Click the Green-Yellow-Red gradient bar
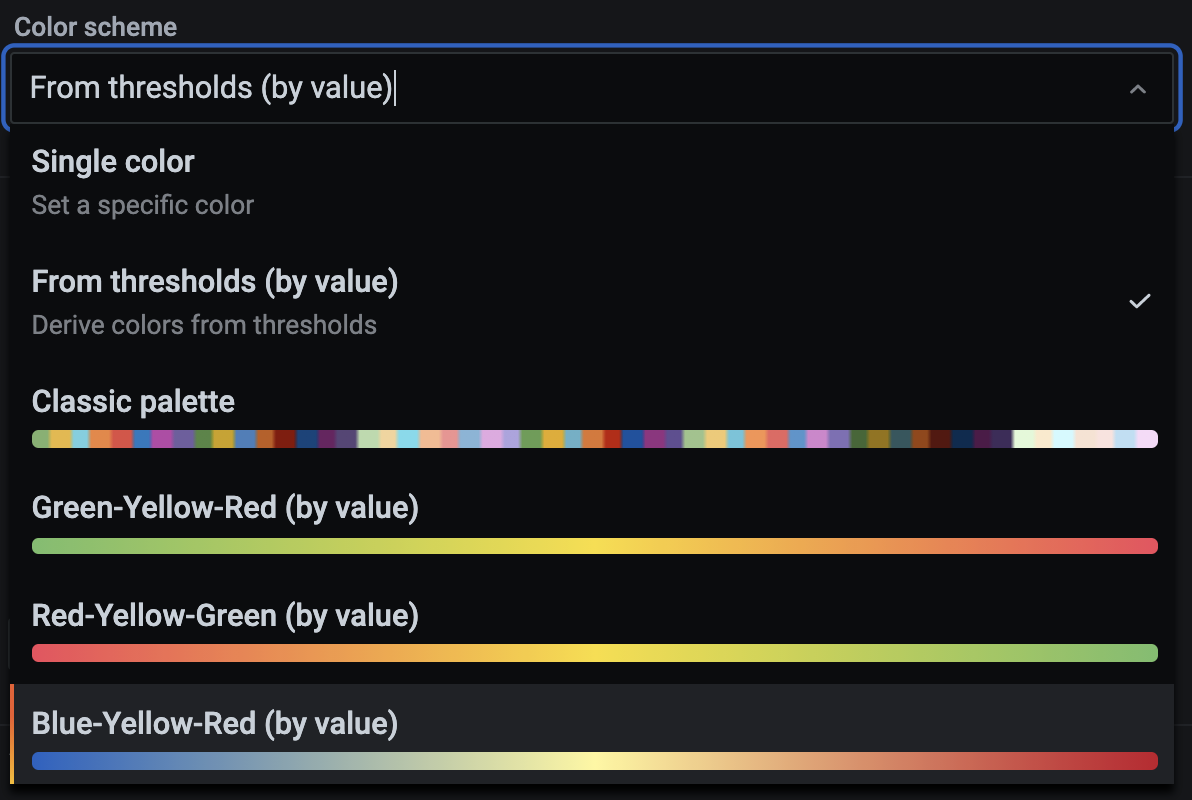Viewport: 1192px width, 800px height. tap(596, 545)
